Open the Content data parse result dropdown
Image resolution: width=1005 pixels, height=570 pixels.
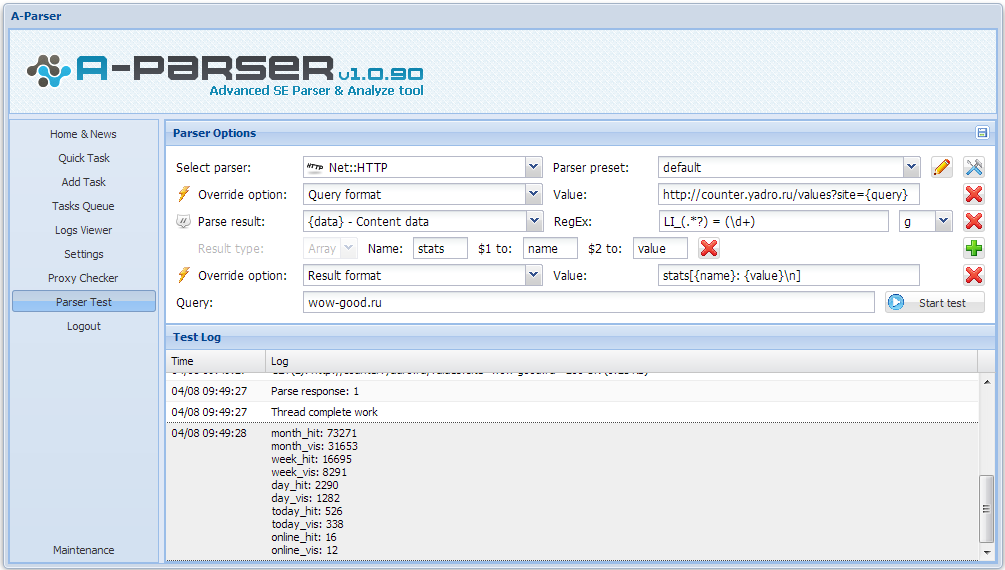[533, 221]
